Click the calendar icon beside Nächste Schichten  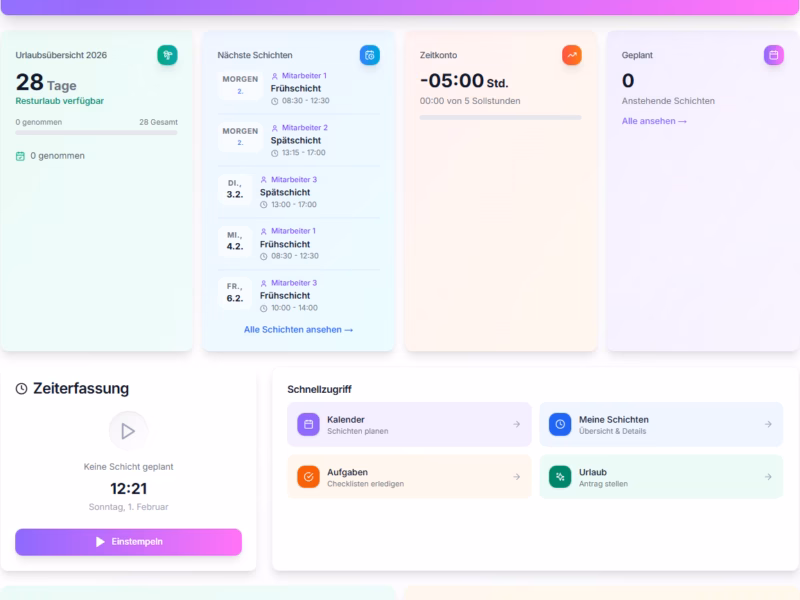(x=369, y=55)
